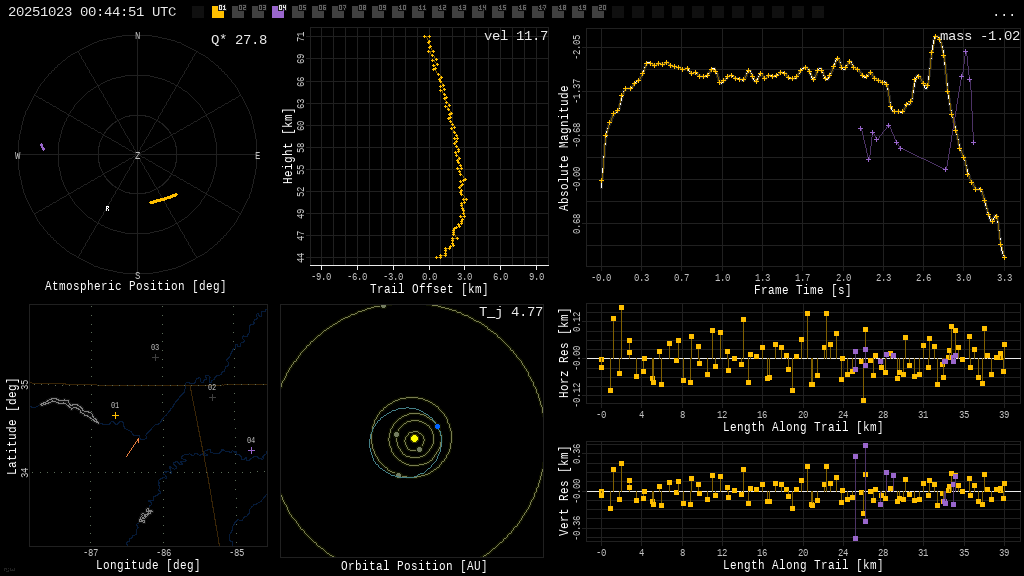Select station 03 marker on the map
Screen dimensions: 1024x576
coord(155,357)
